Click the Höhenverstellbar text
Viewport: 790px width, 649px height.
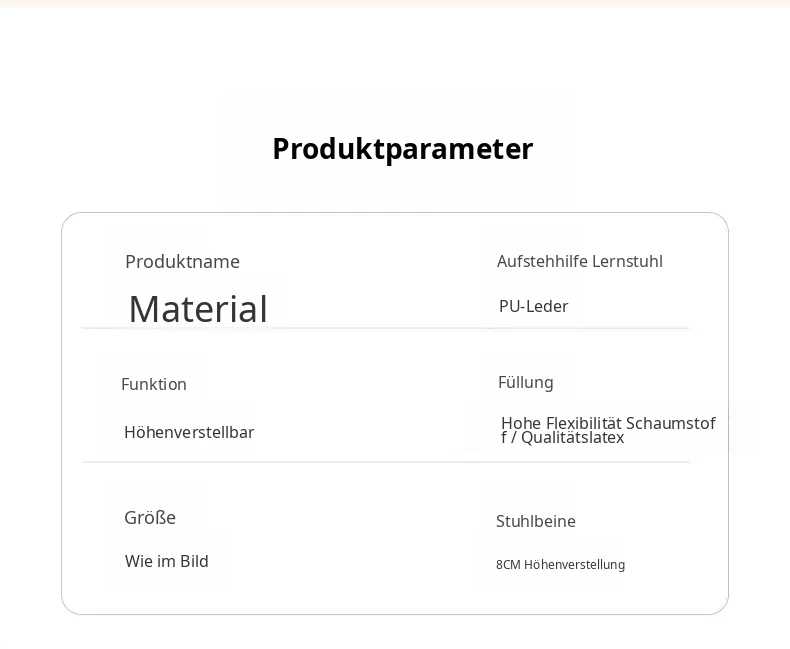pos(189,432)
